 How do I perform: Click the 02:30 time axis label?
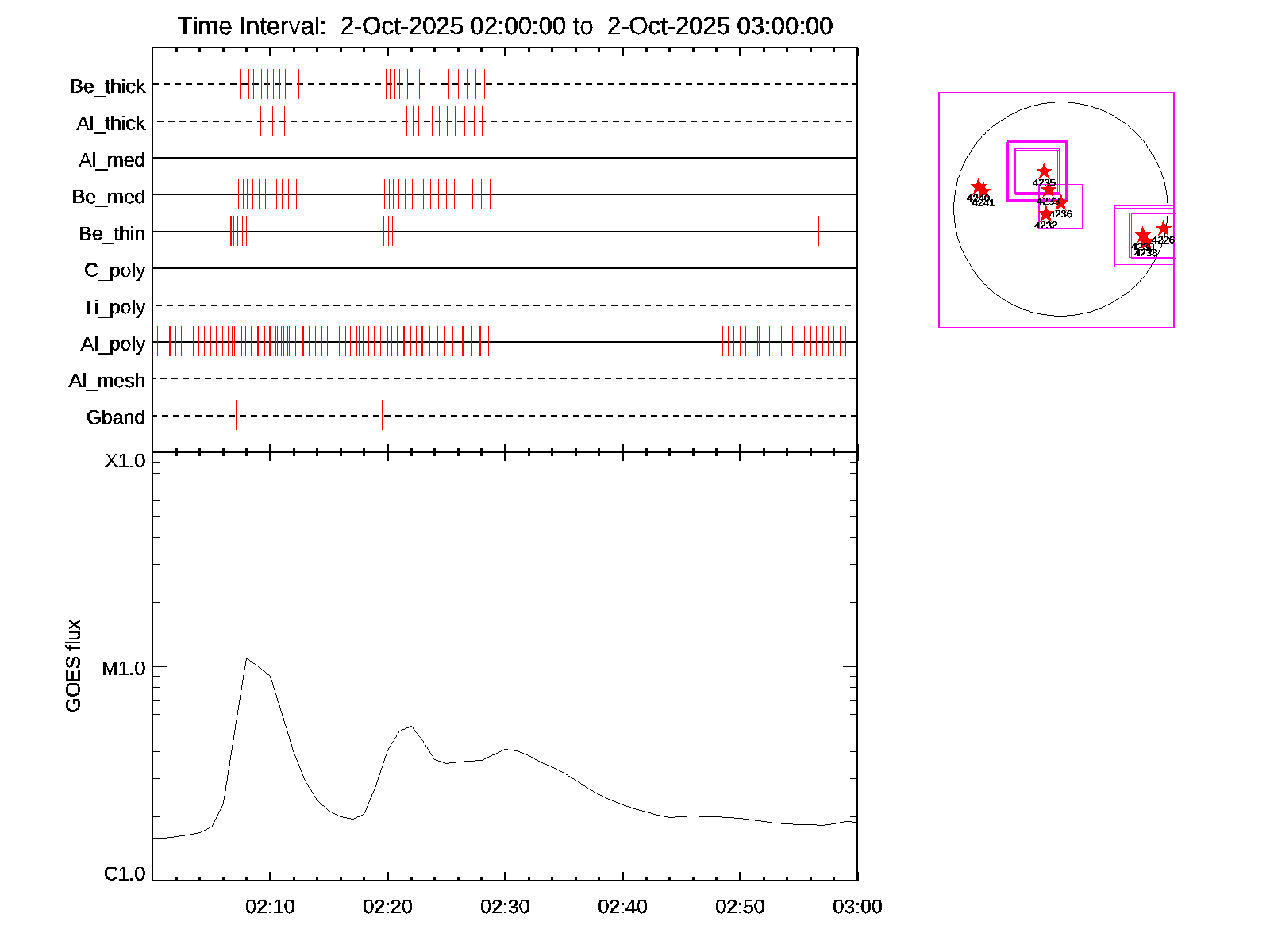[x=505, y=906]
